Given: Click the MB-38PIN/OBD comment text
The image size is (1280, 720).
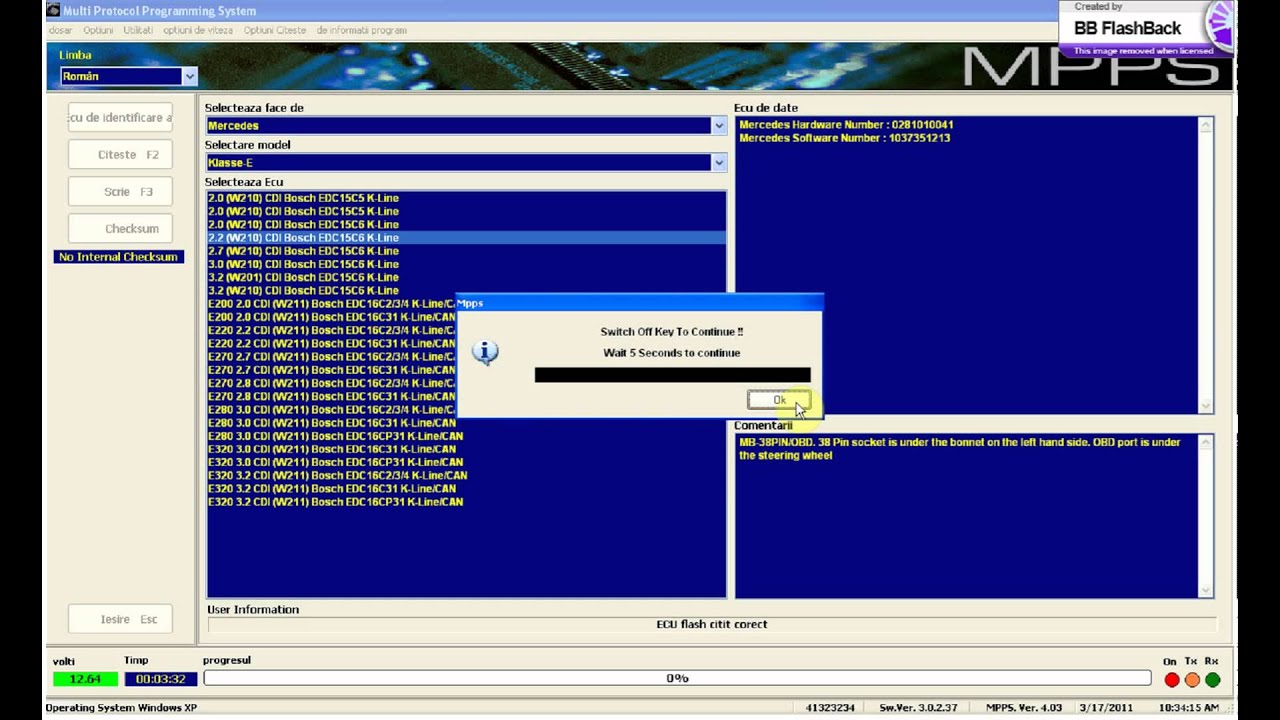Looking at the screenshot, I should pyautogui.click(x=960, y=449).
